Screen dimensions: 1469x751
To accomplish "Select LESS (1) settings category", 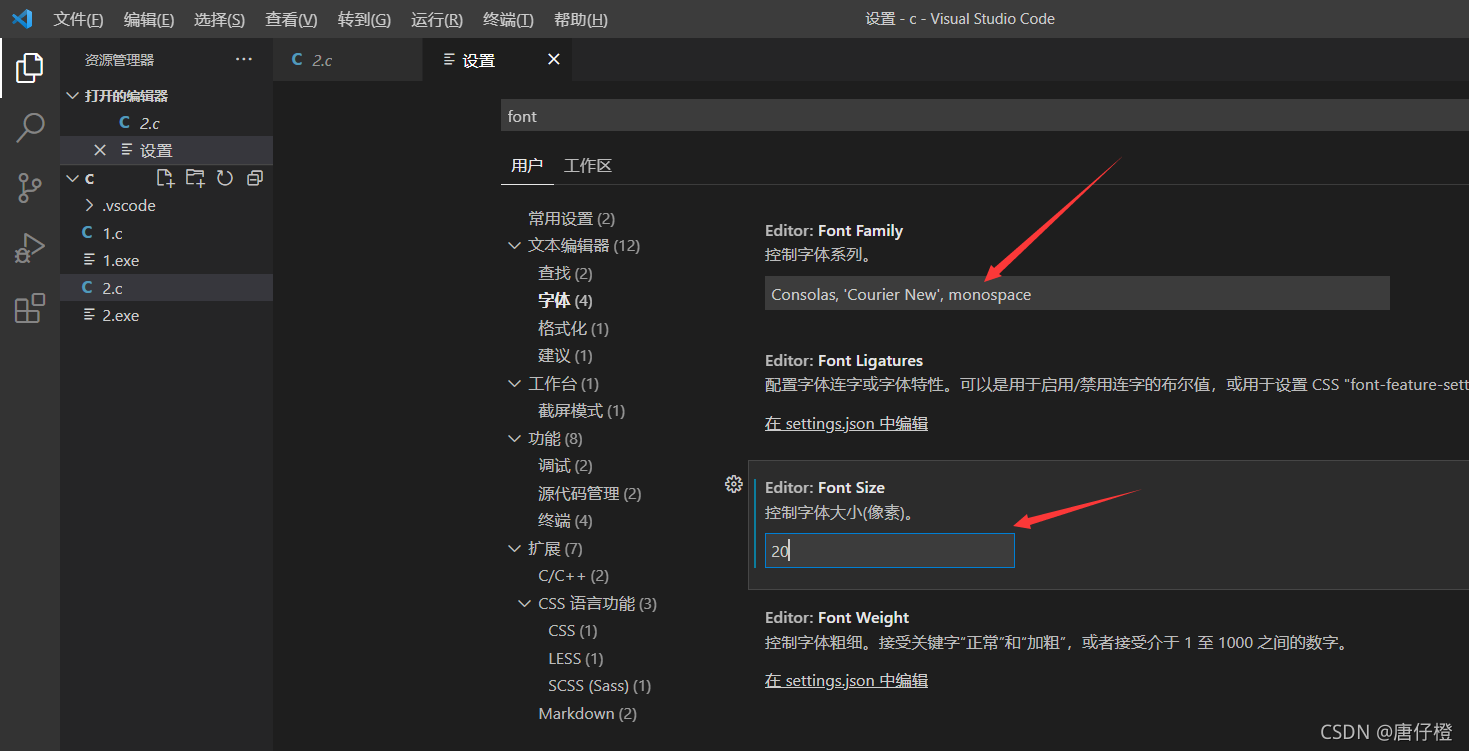I will coord(575,659).
